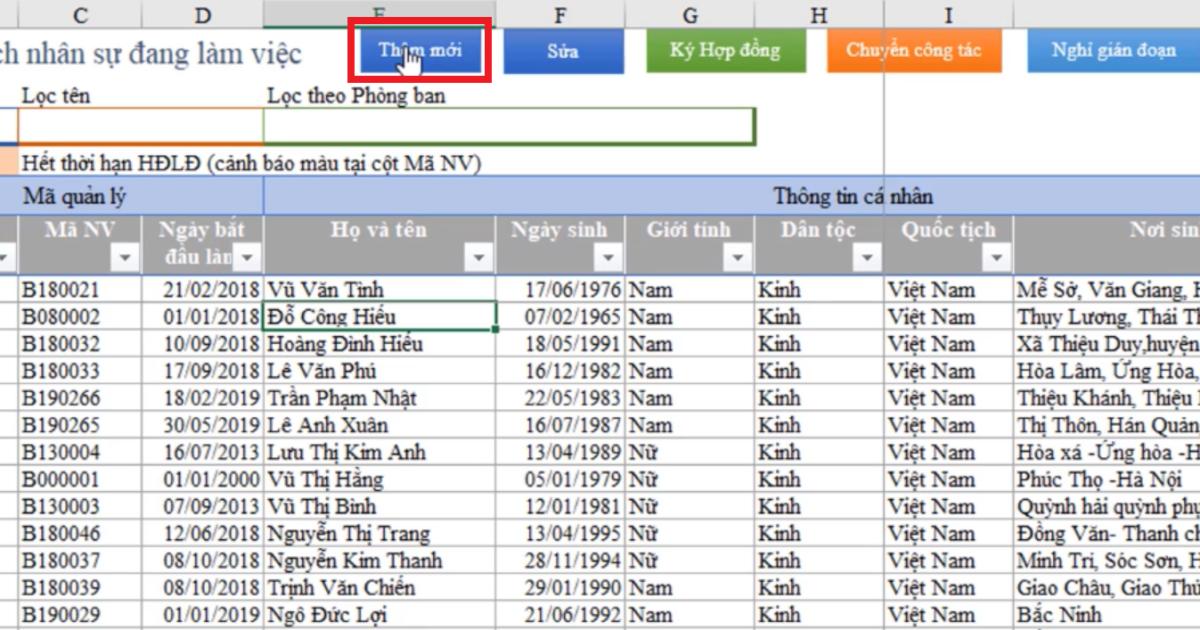This screenshot has width=1200, height=630.
Task: Click the employee code B180021 cell
Action: [80, 288]
